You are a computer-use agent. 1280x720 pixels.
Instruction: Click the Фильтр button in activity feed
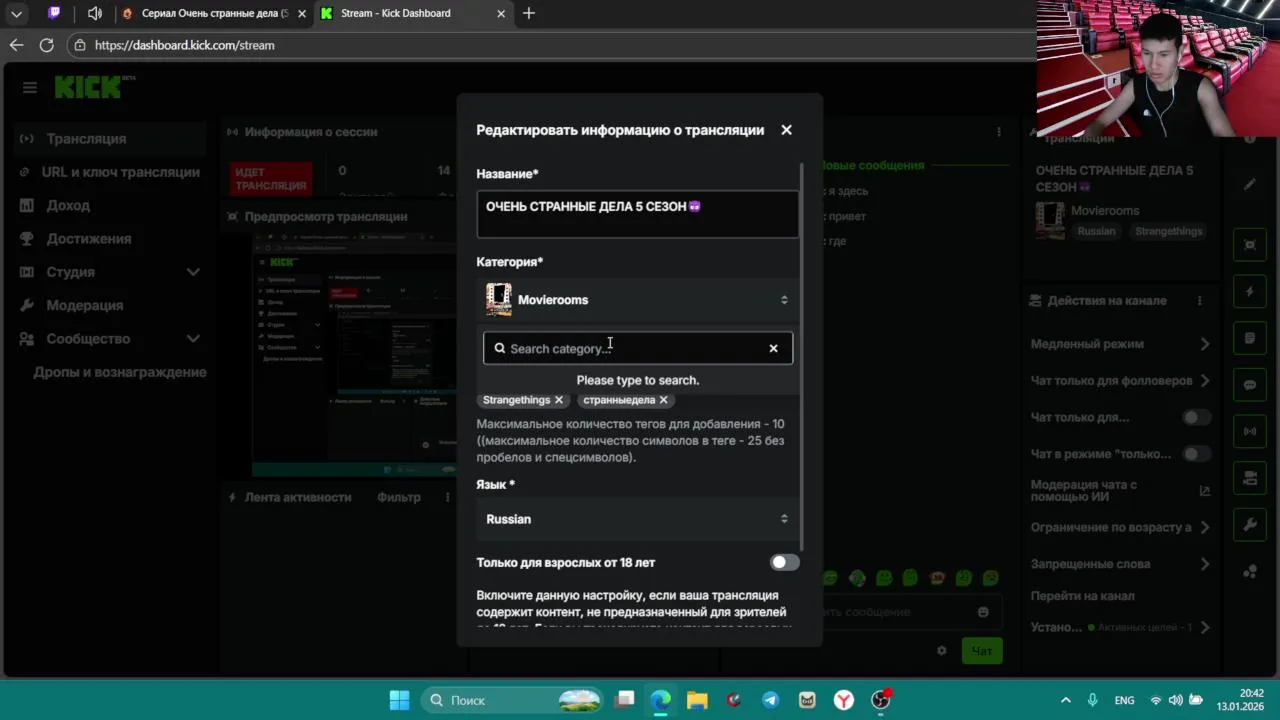point(399,497)
